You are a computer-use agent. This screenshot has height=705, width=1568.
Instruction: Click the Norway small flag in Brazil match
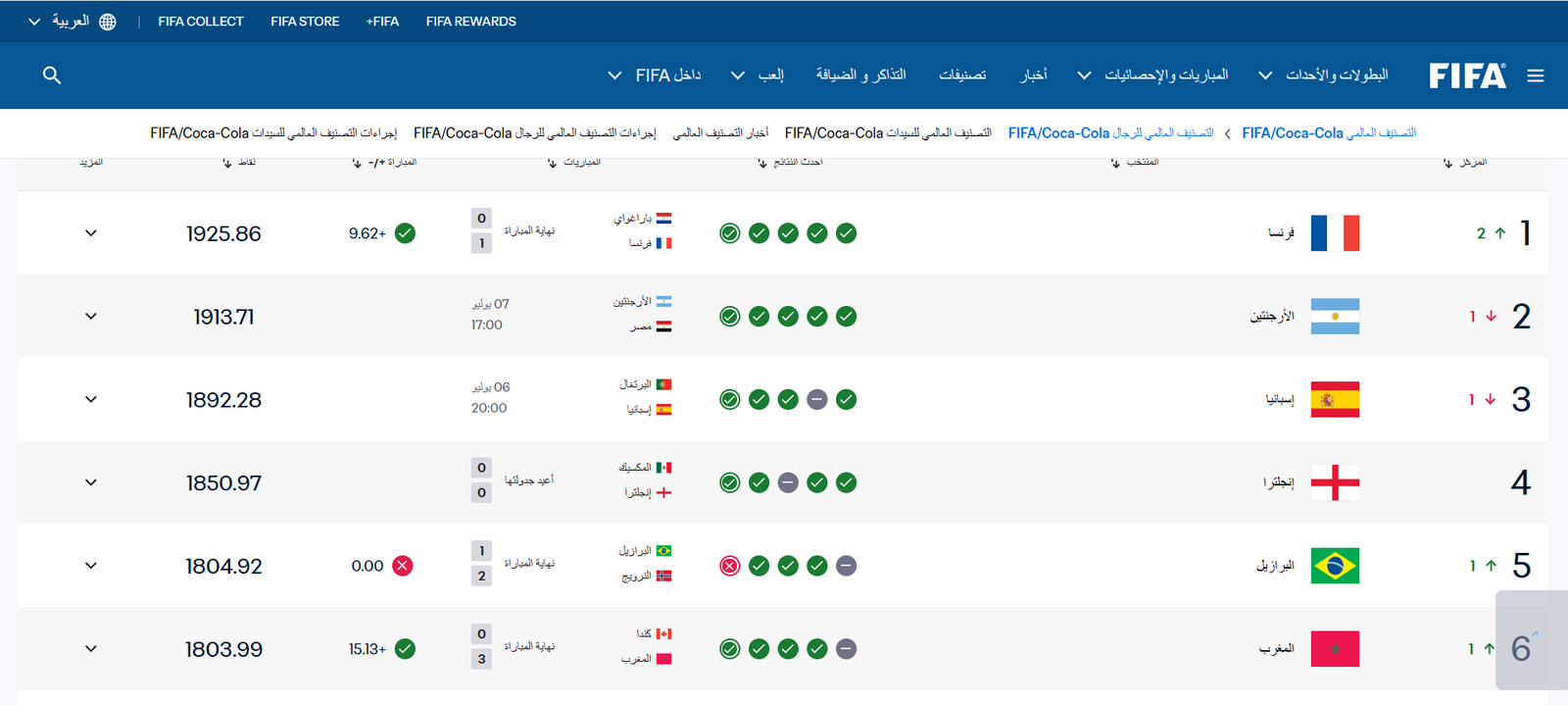click(663, 576)
